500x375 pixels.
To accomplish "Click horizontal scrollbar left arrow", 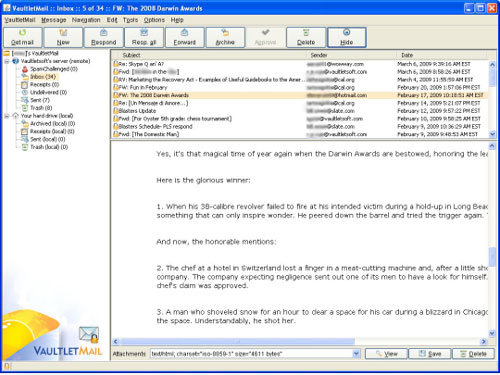I will pyautogui.click(x=116, y=341).
